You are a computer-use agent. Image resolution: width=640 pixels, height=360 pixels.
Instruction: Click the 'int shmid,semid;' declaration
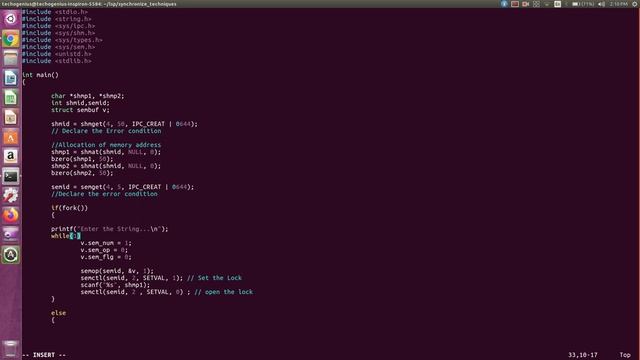80,103
